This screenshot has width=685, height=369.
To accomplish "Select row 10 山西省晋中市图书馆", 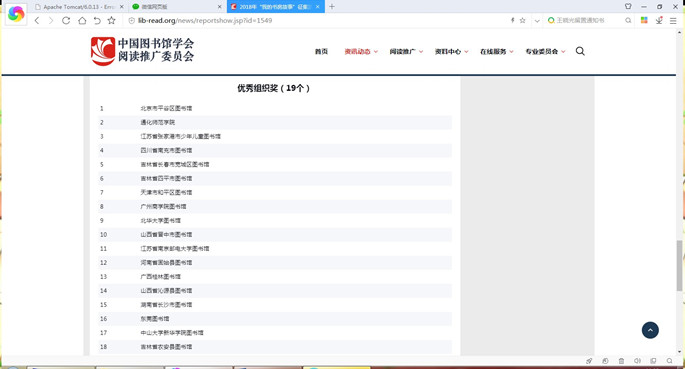I will click(x=275, y=235).
